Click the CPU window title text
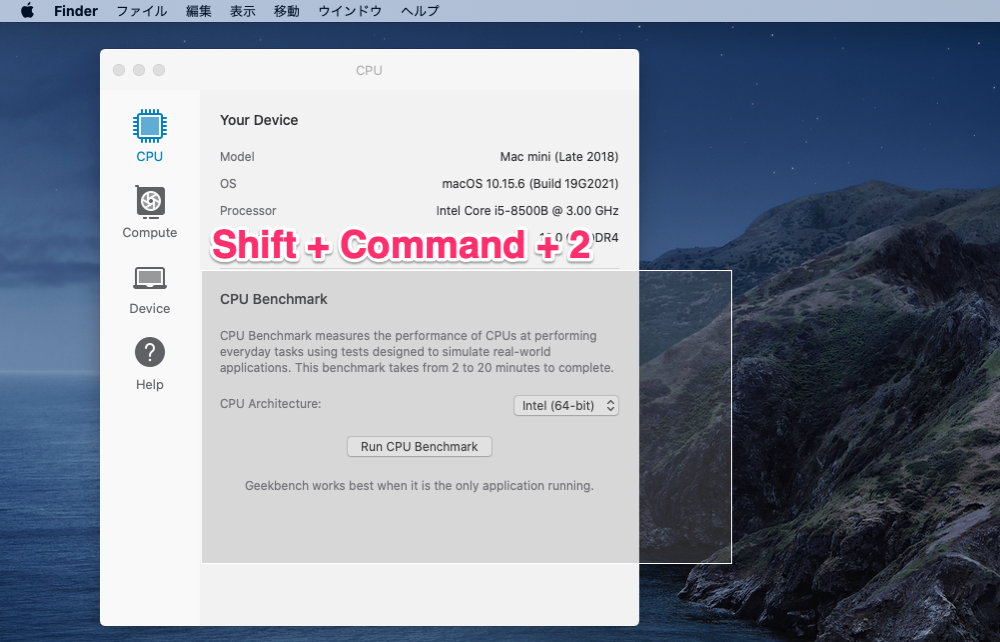 coord(369,70)
